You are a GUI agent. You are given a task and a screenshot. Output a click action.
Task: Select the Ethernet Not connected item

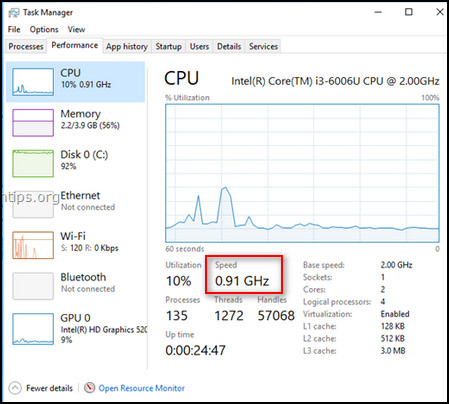click(76, 204)
